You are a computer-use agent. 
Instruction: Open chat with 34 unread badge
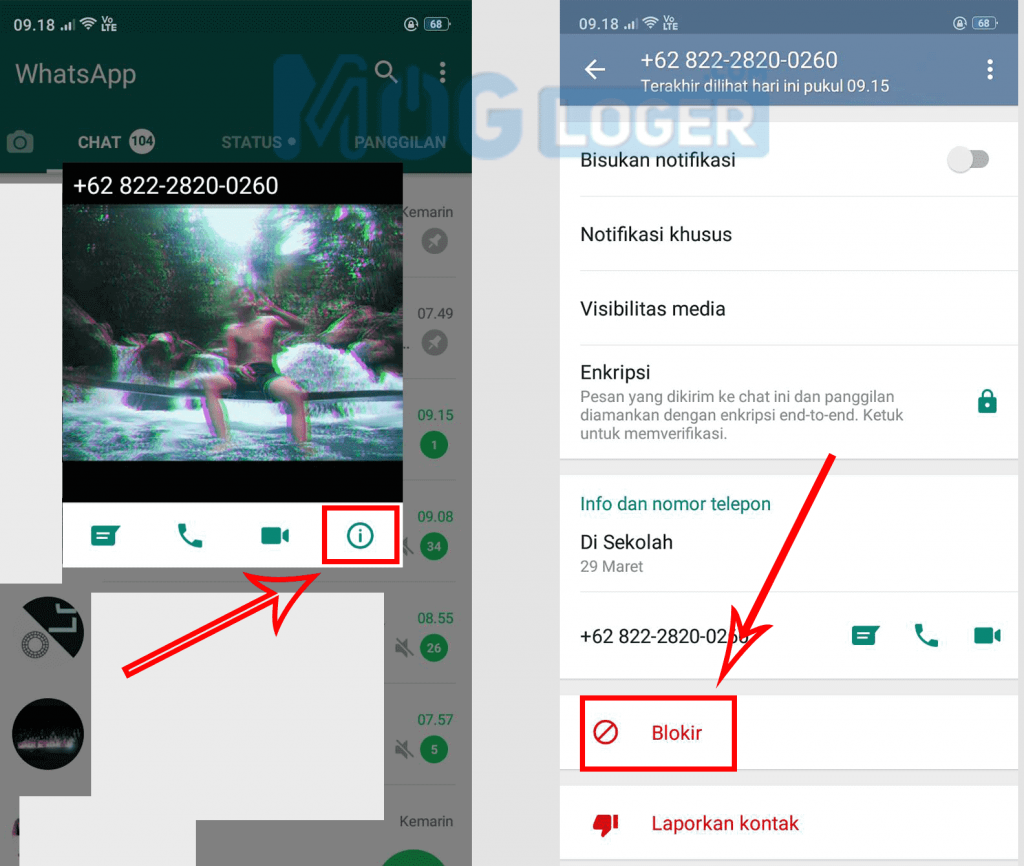pyautogui.click(x=434, y=547)
